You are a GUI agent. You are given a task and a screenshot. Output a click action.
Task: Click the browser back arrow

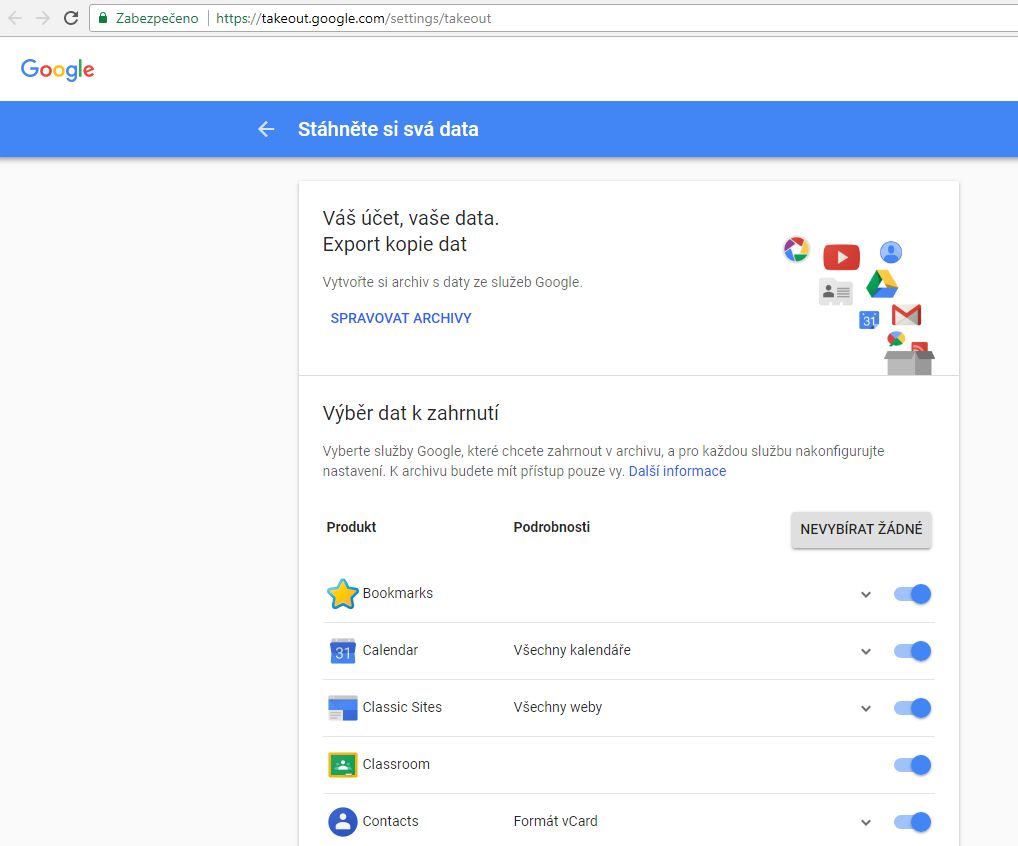click(x=15, y=18)
